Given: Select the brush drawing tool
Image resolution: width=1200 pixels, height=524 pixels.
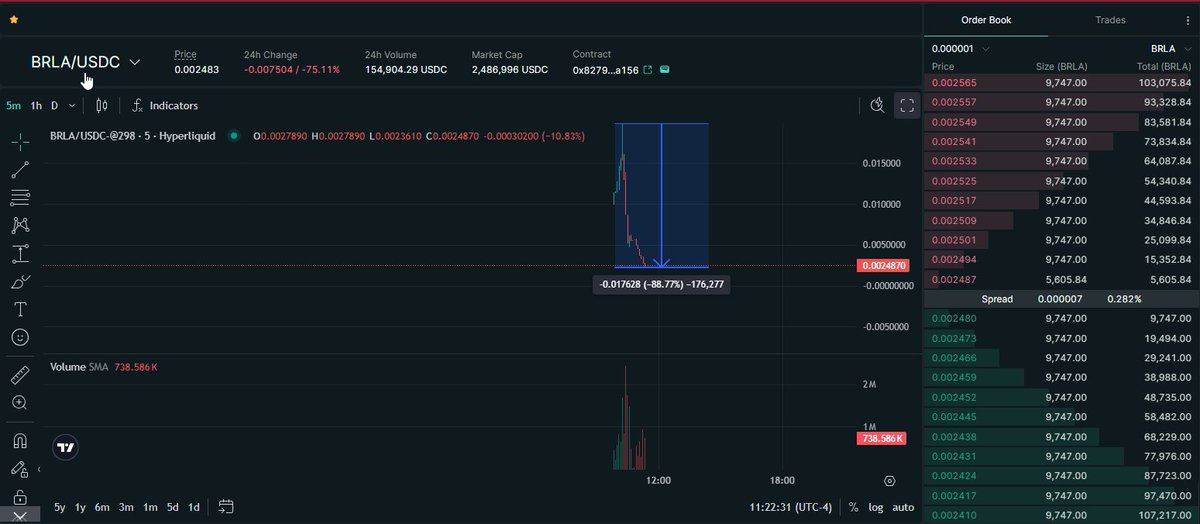Looking at the screenshot, I should (x=20, y=282).
